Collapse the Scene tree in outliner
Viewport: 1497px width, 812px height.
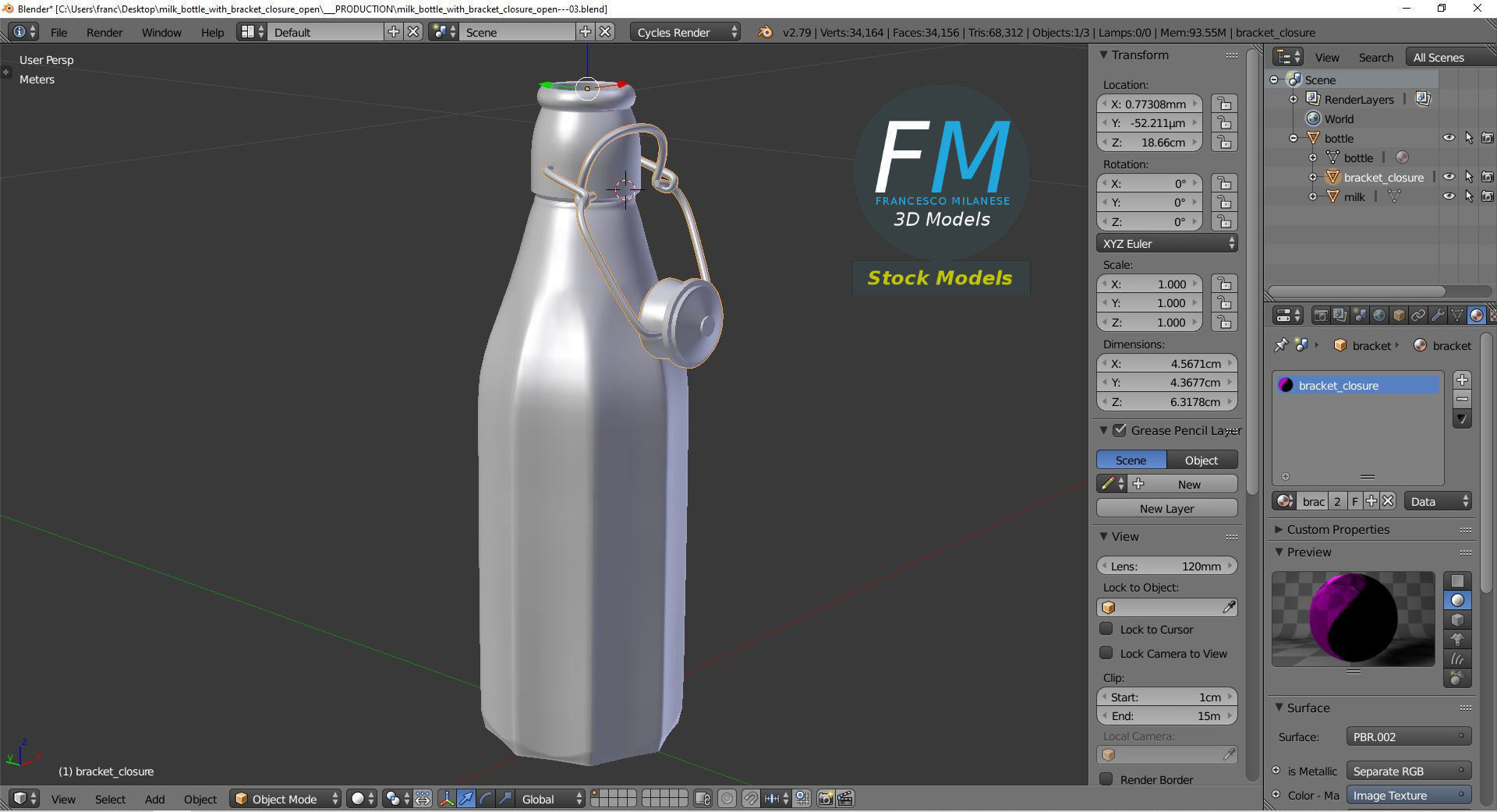(1274, 79)
